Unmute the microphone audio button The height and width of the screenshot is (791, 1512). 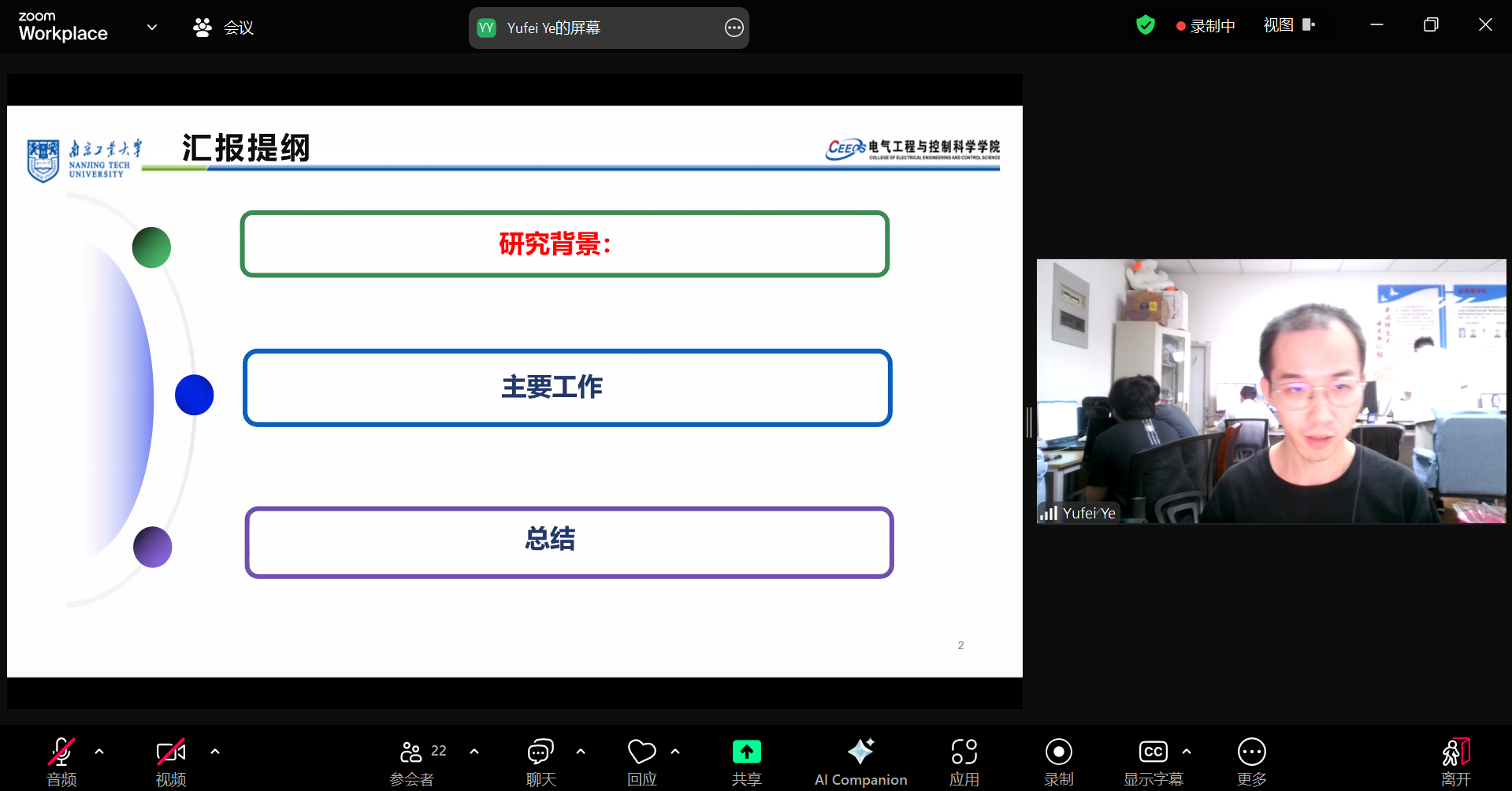(x=61, y=761)
